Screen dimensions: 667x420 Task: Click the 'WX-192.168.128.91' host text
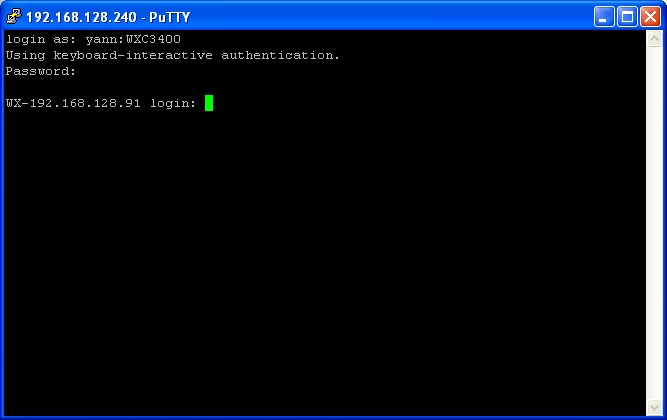click(73, 103)
